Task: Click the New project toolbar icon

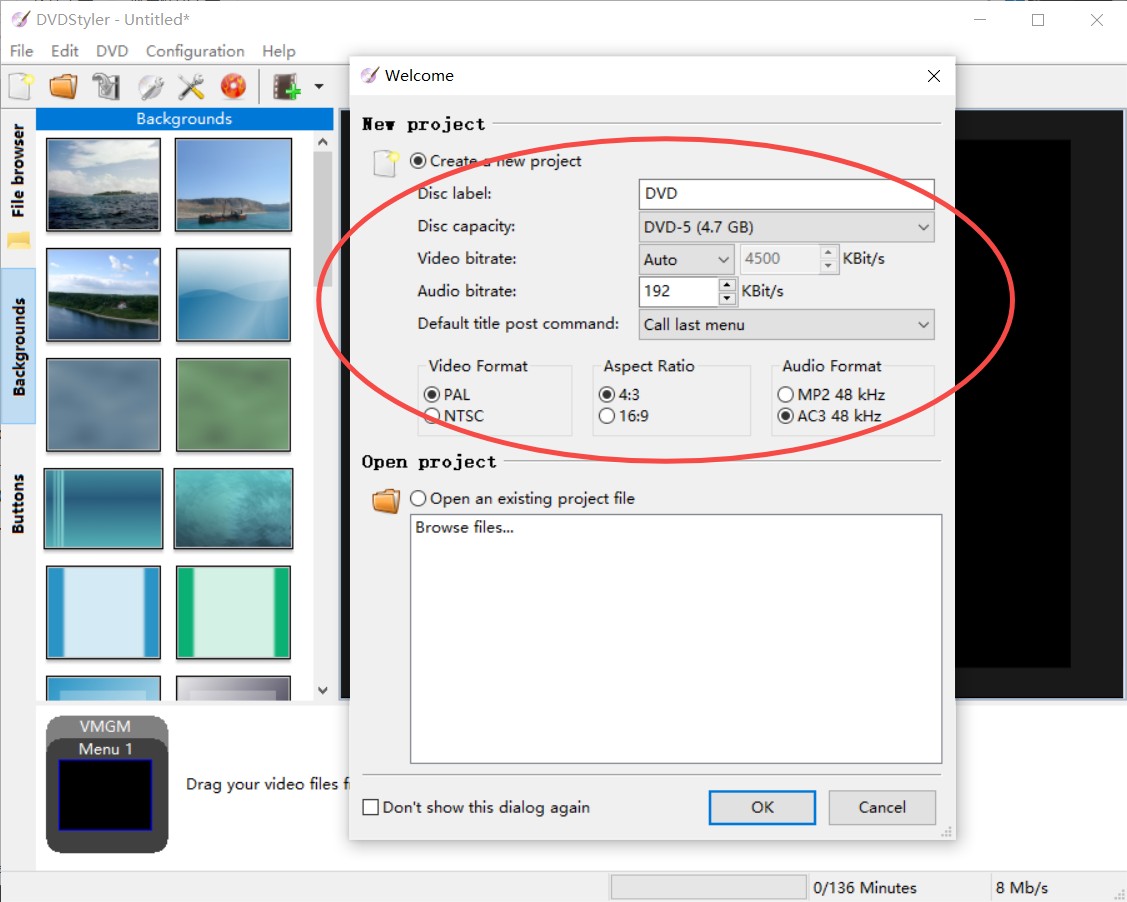Action: tap(22, 86)
